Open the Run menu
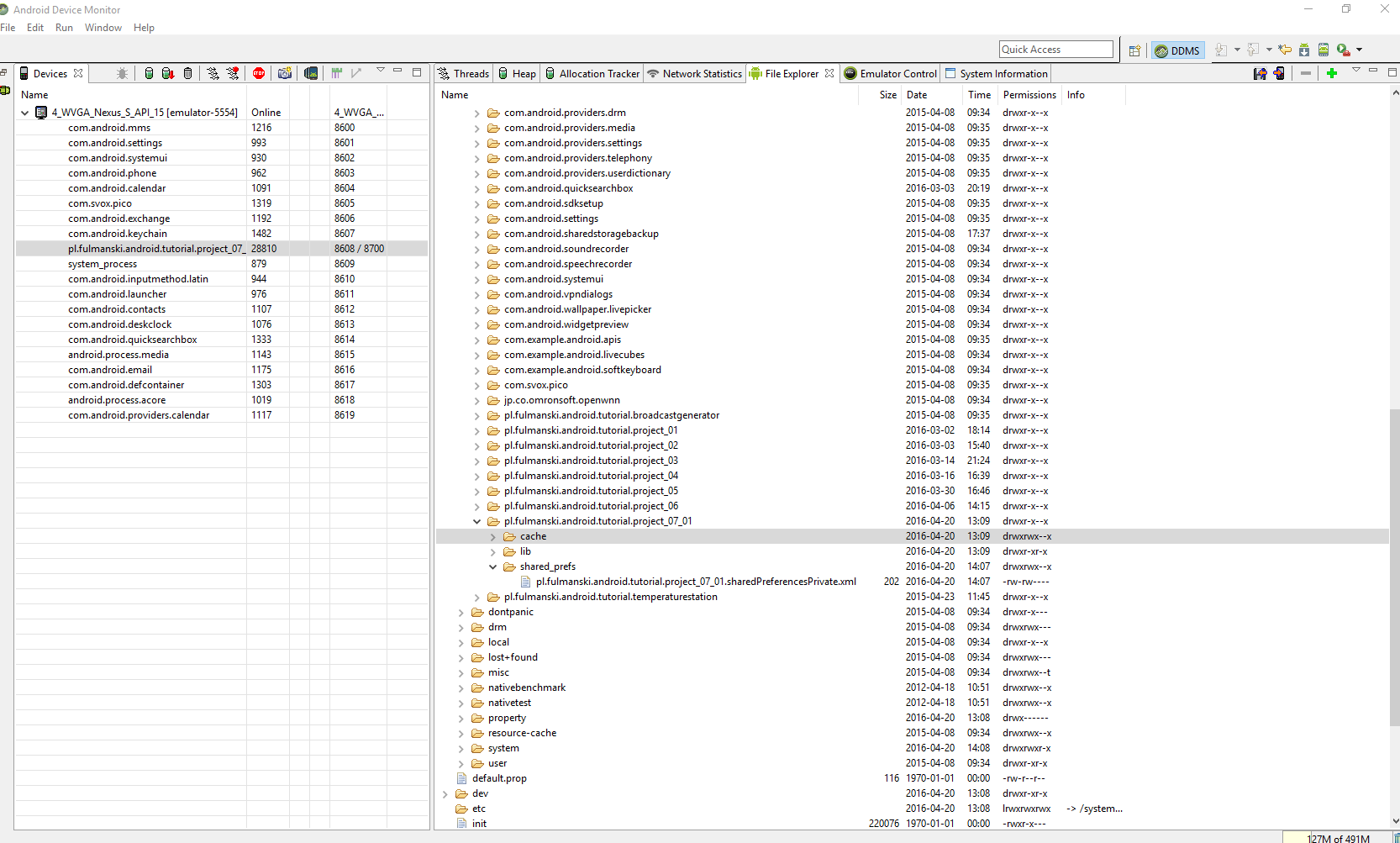The image size is (1400, 843). coord(64,28)
